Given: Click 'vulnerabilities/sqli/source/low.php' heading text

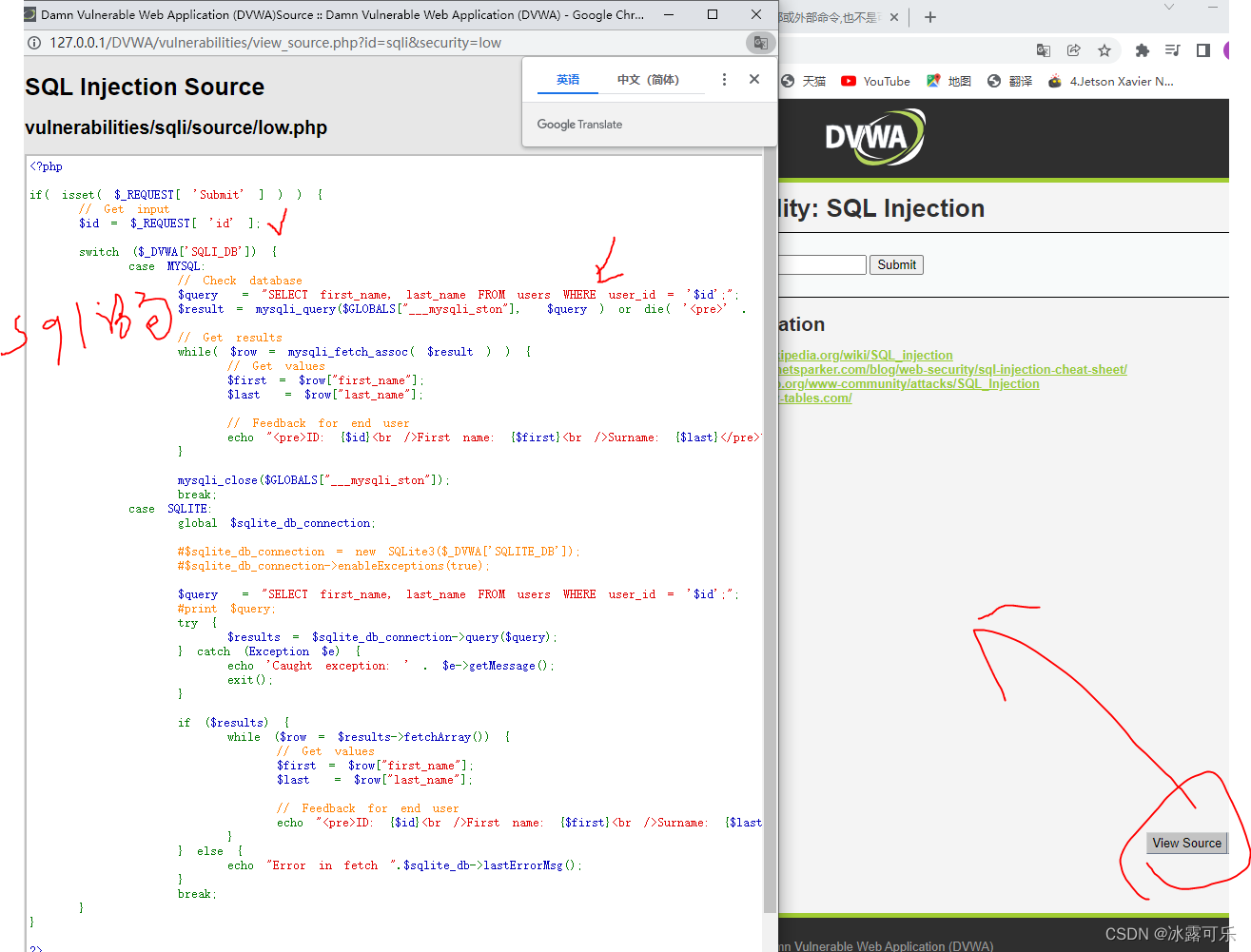Looking at the screenshot, I should coord(176,128).
